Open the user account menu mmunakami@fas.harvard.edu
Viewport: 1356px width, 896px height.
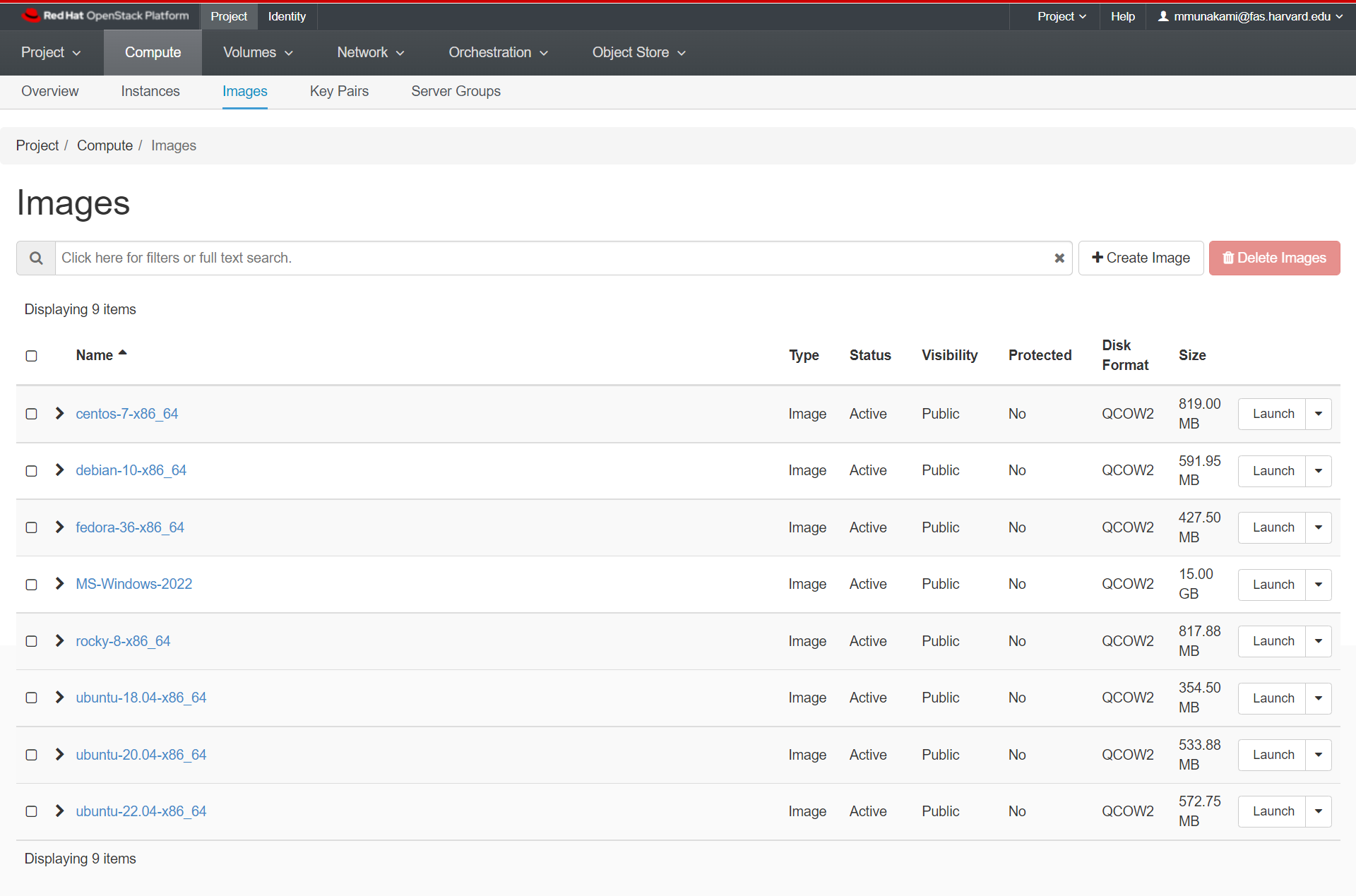1250,16
